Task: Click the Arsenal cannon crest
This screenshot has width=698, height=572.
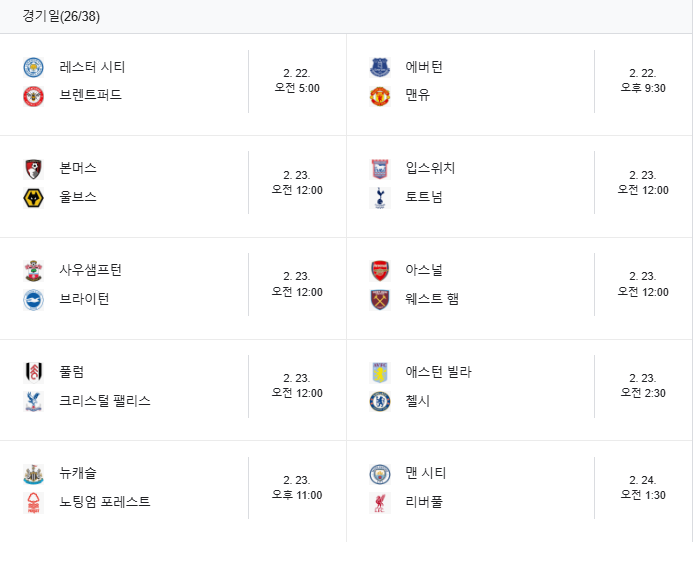Action: (x=380, y=271)
